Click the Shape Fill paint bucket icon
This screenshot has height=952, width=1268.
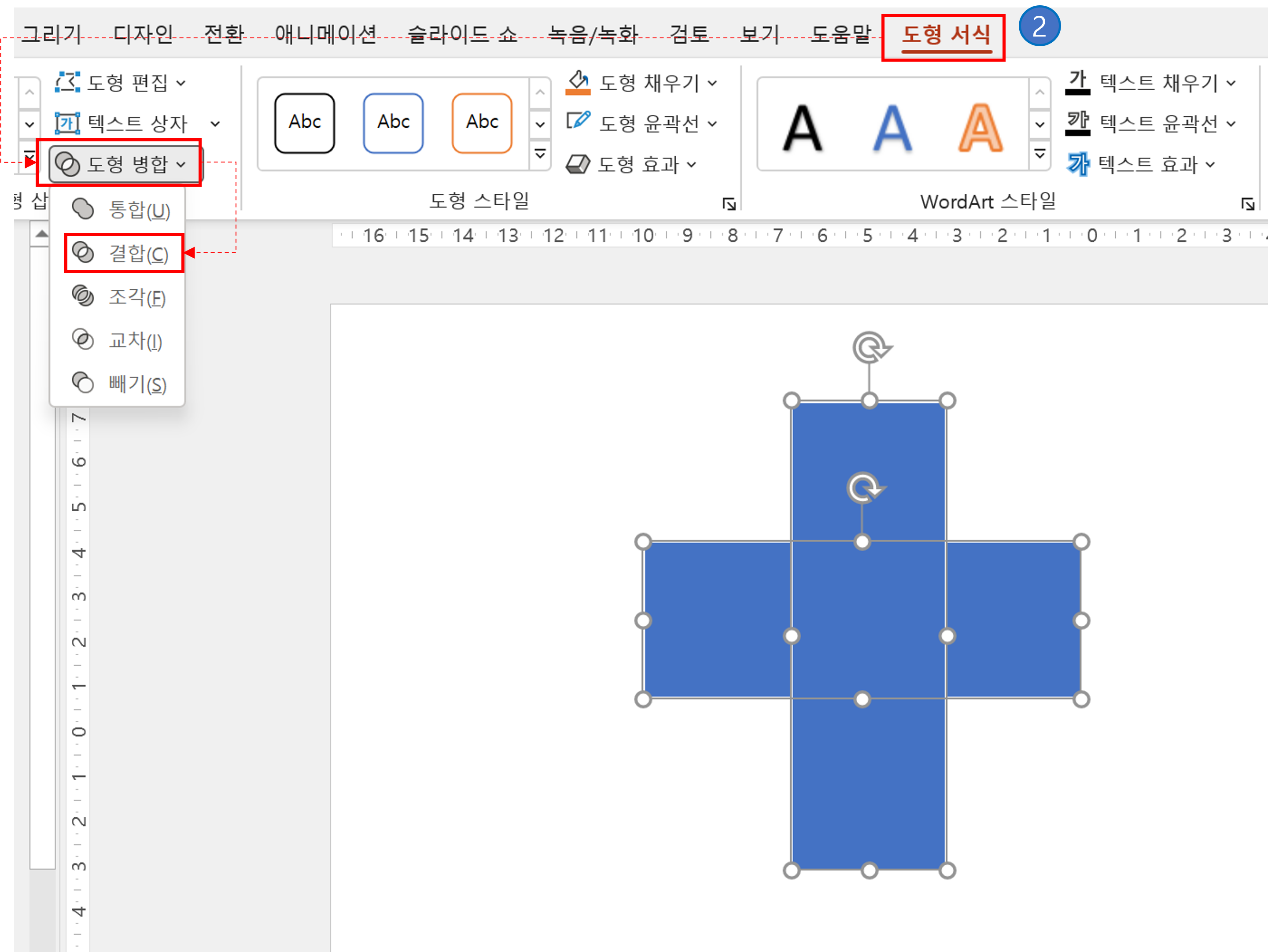point(578,82)
